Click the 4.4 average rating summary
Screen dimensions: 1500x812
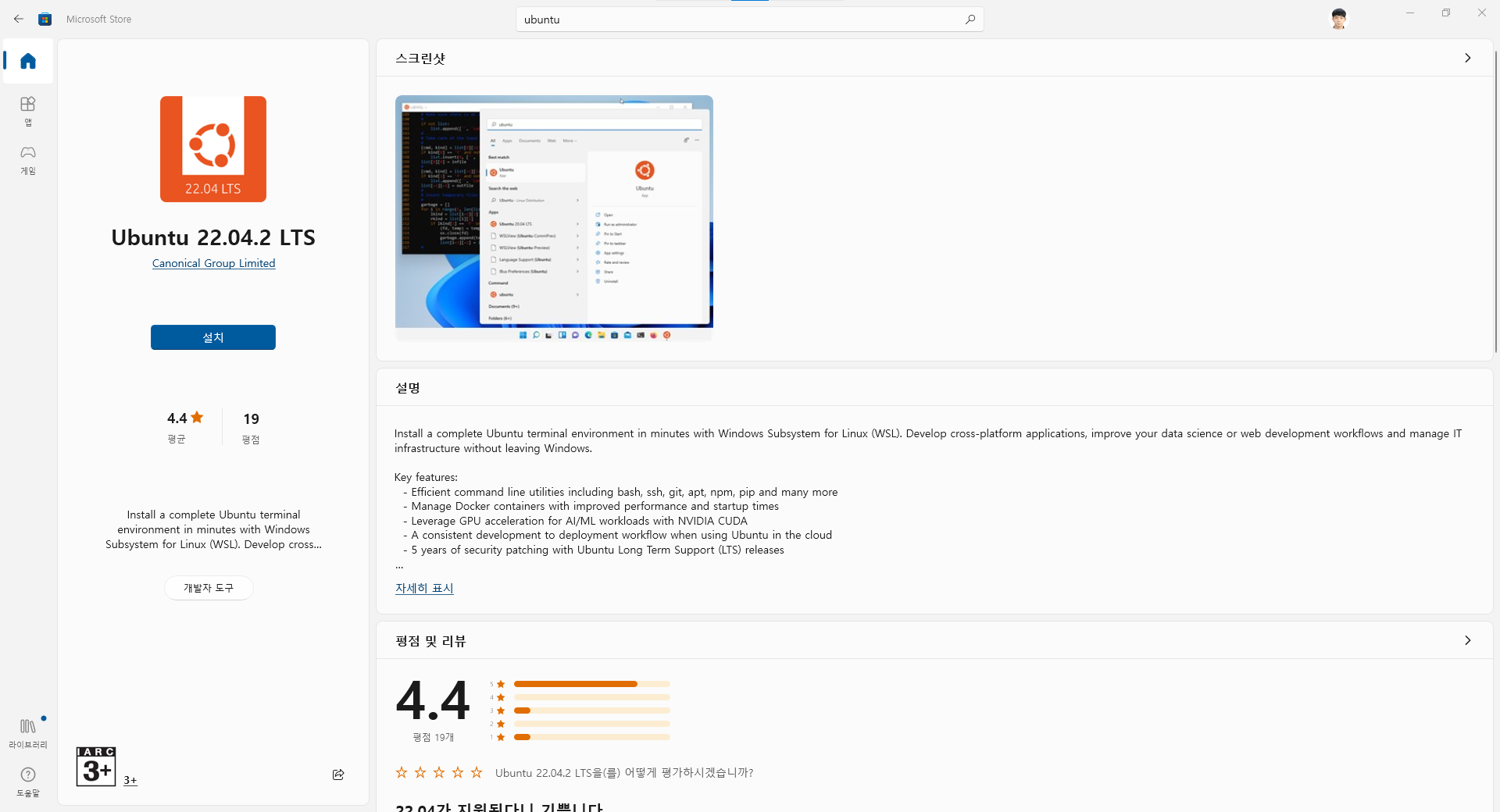point(185,426)
